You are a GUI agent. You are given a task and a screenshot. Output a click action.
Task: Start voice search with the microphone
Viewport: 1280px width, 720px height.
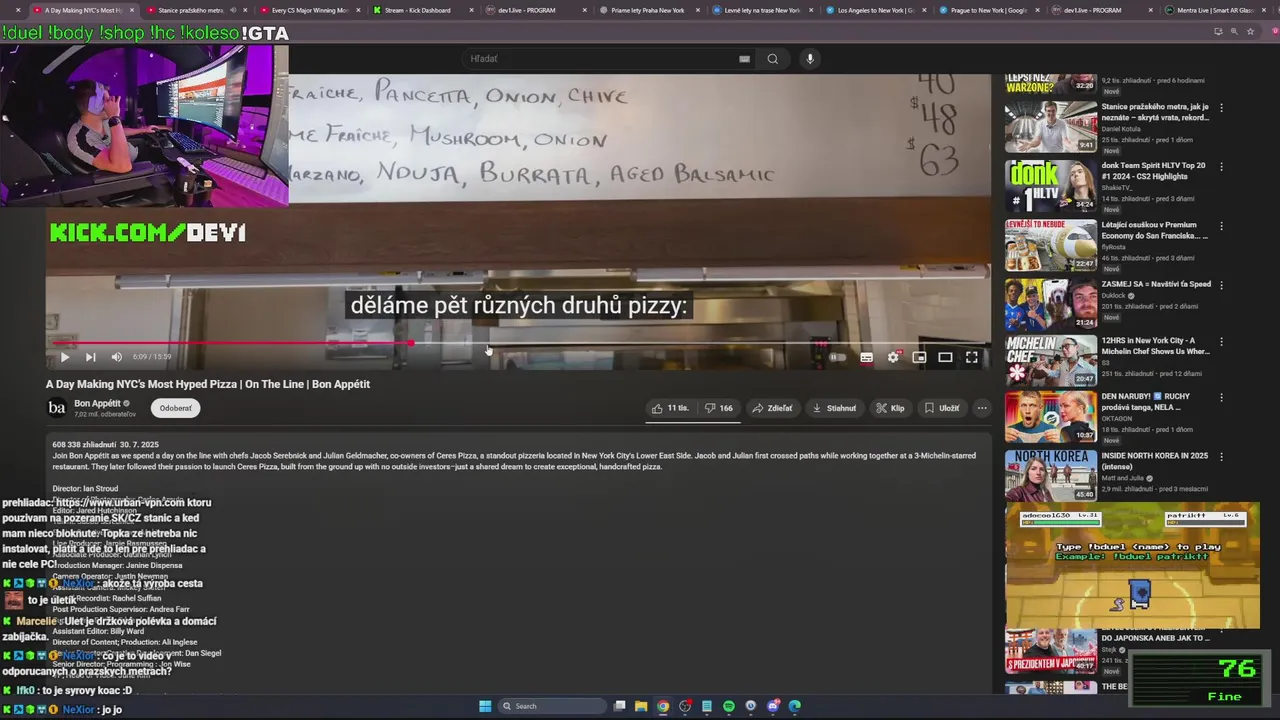pos(810,59)
